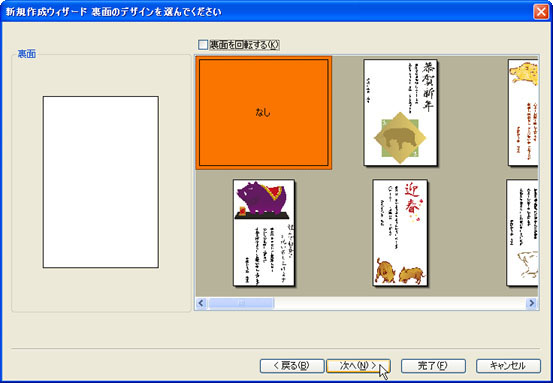Go back with the 戻る(B) button
Screen dimensions: 553x383
292,366
